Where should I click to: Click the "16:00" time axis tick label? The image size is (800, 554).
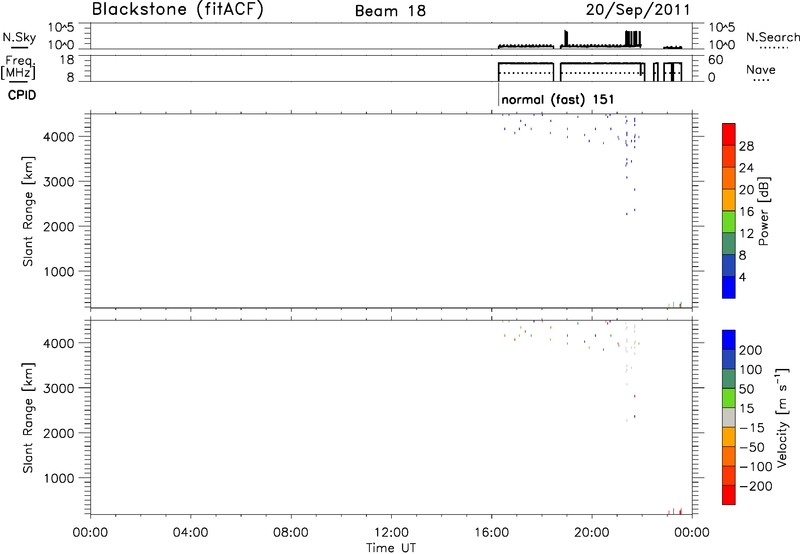click(x=491, y=533)
